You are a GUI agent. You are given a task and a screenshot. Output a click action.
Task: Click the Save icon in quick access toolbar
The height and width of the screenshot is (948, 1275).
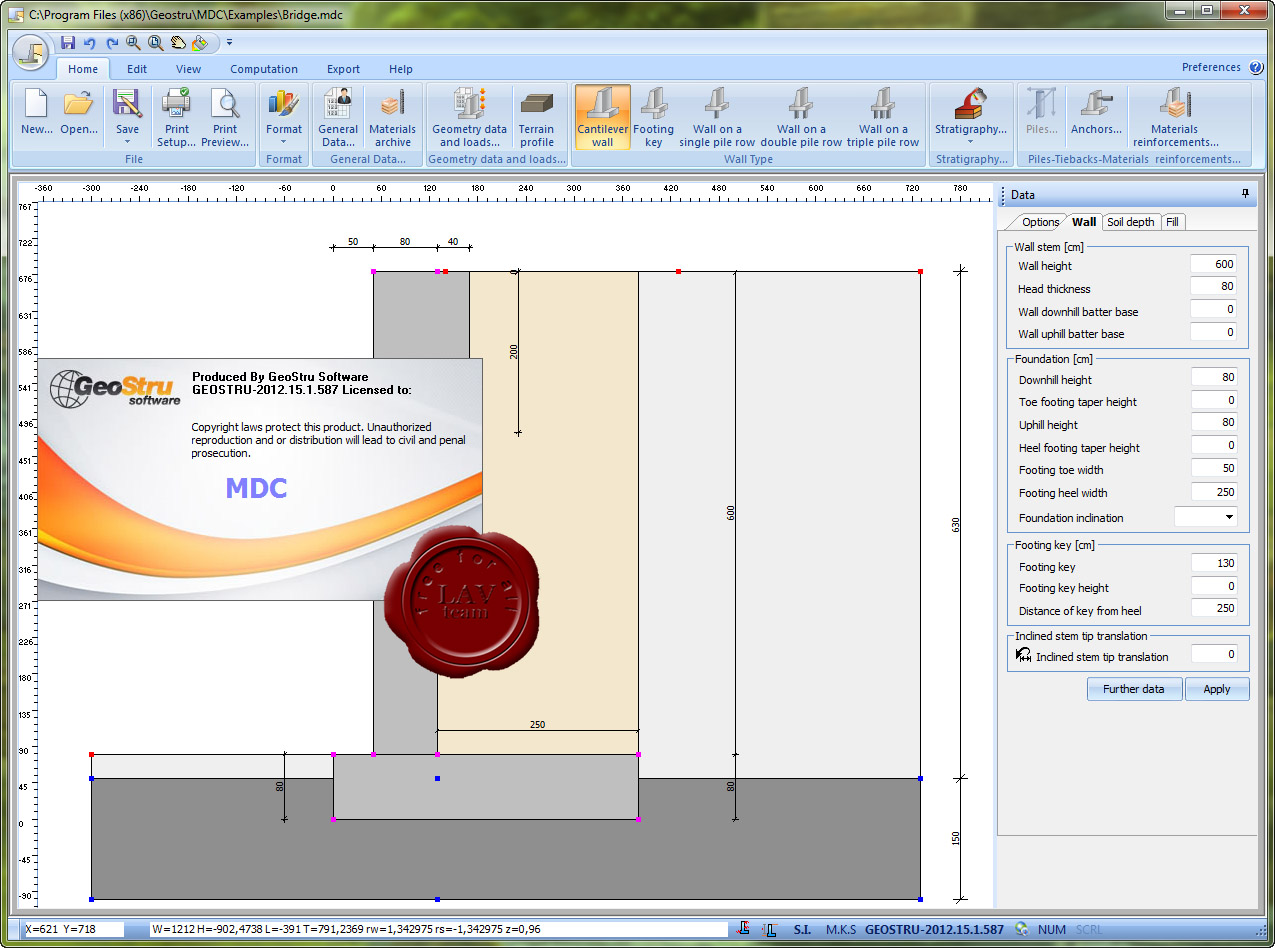(68, 43)
